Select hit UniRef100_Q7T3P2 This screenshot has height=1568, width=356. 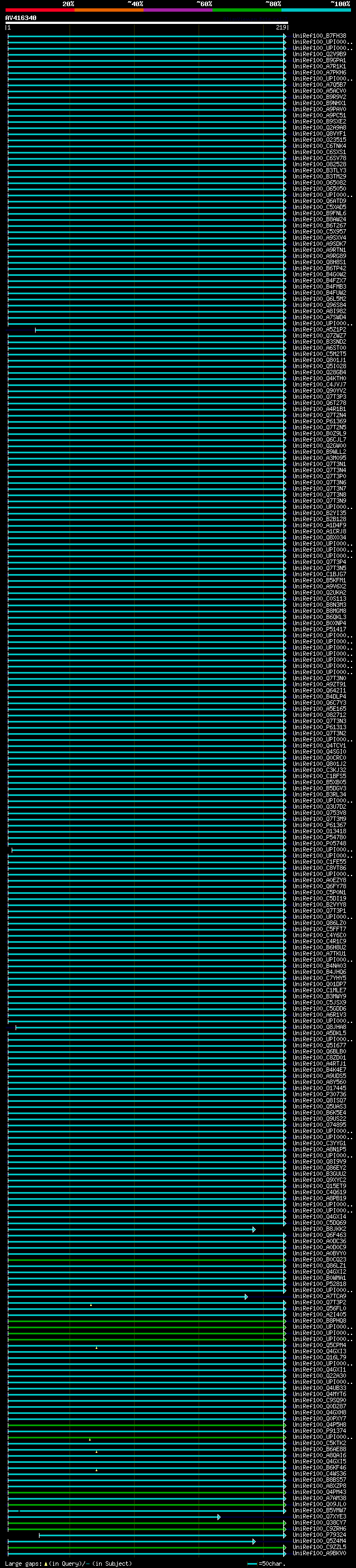pyautogui.click(x=319, y=1303)
